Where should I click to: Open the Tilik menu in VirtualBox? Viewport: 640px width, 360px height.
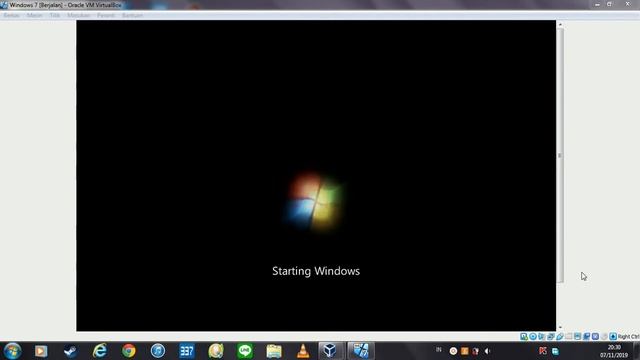55,15
